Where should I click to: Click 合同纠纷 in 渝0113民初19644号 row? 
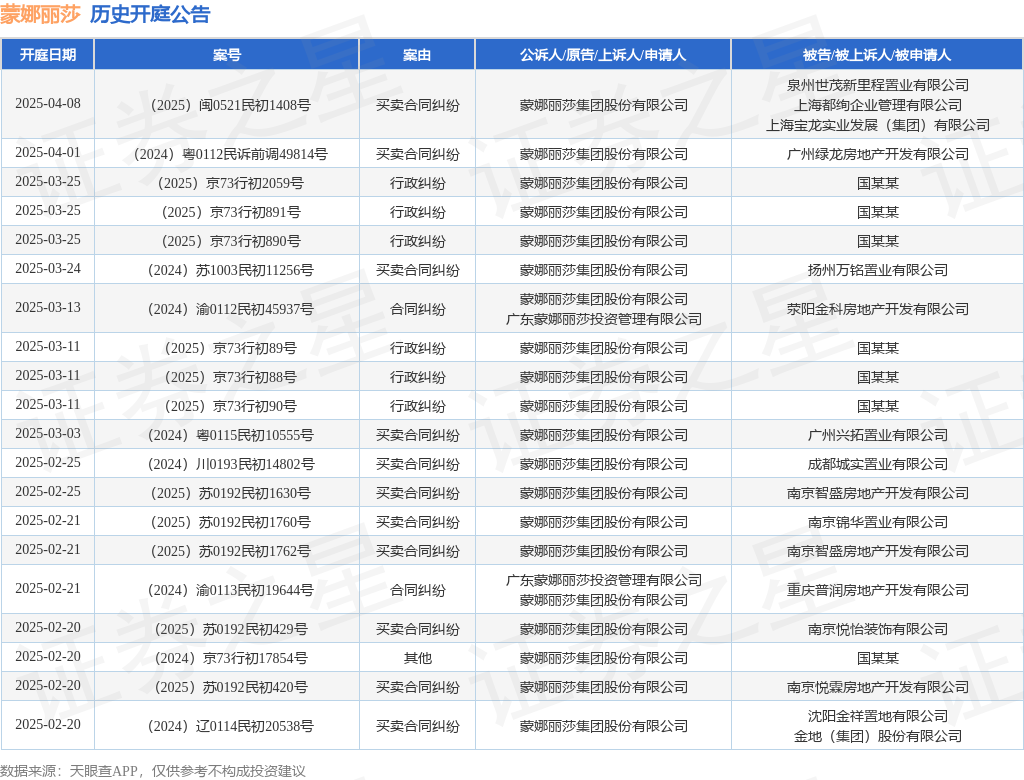tap(417, 590)
